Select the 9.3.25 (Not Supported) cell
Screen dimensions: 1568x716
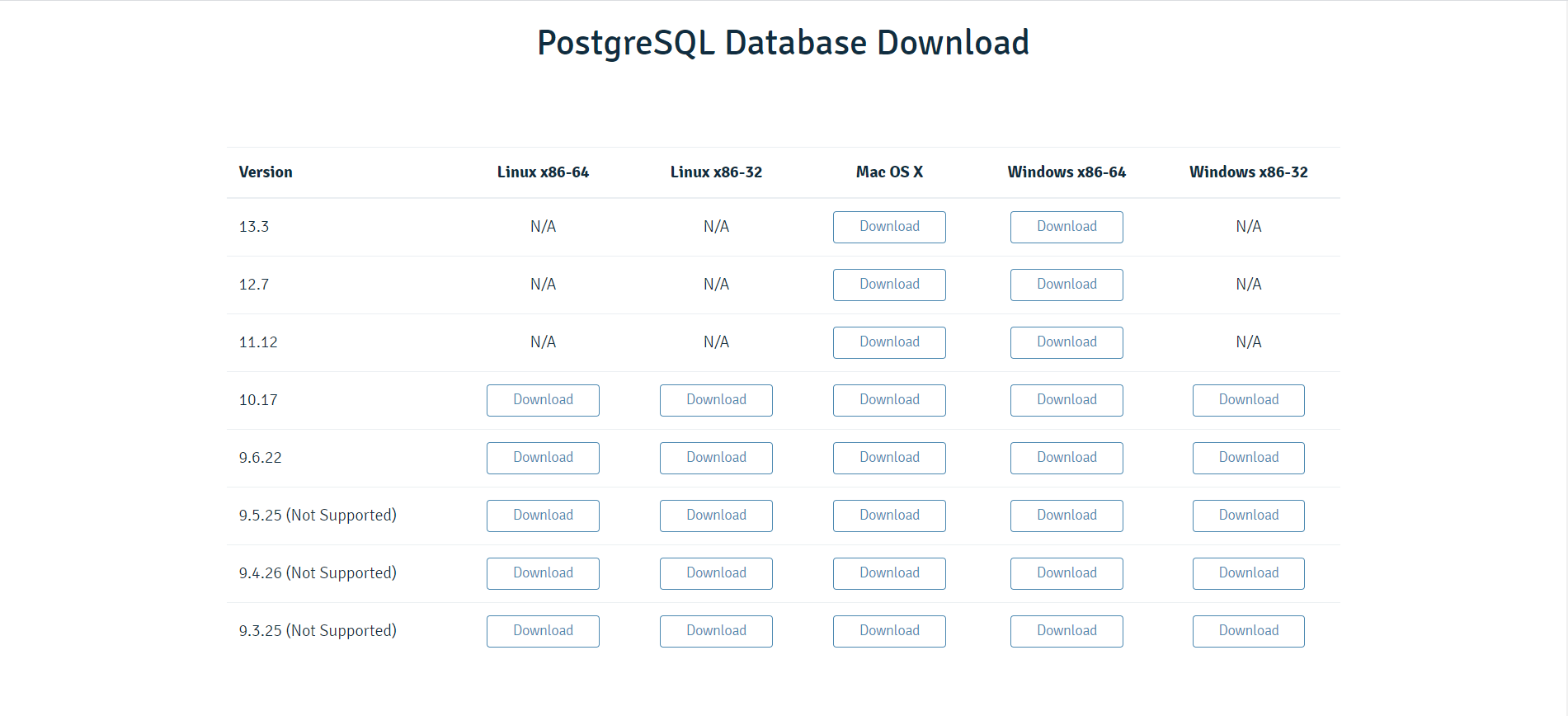click(318, 631)
